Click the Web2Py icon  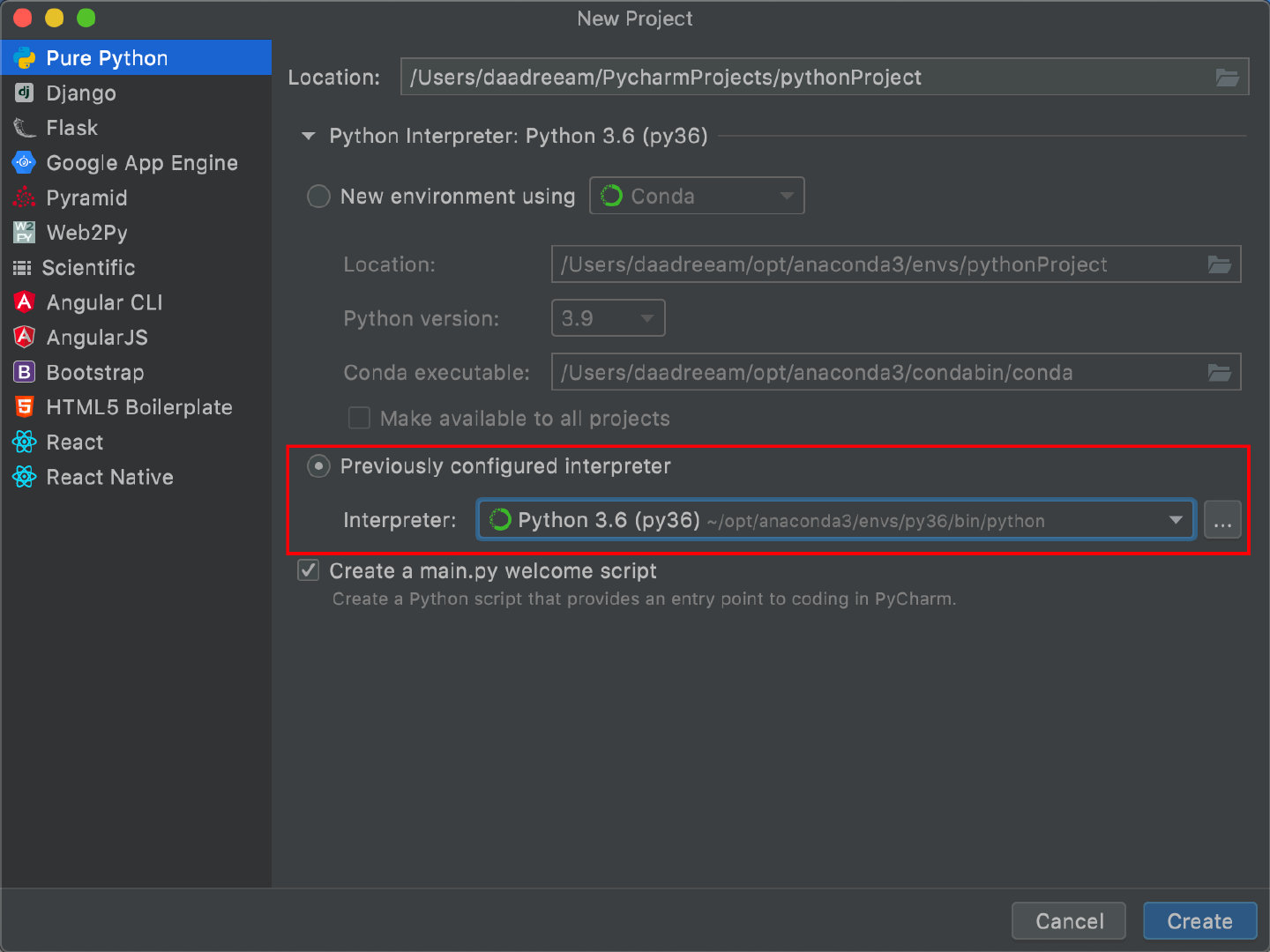[25, 233]
